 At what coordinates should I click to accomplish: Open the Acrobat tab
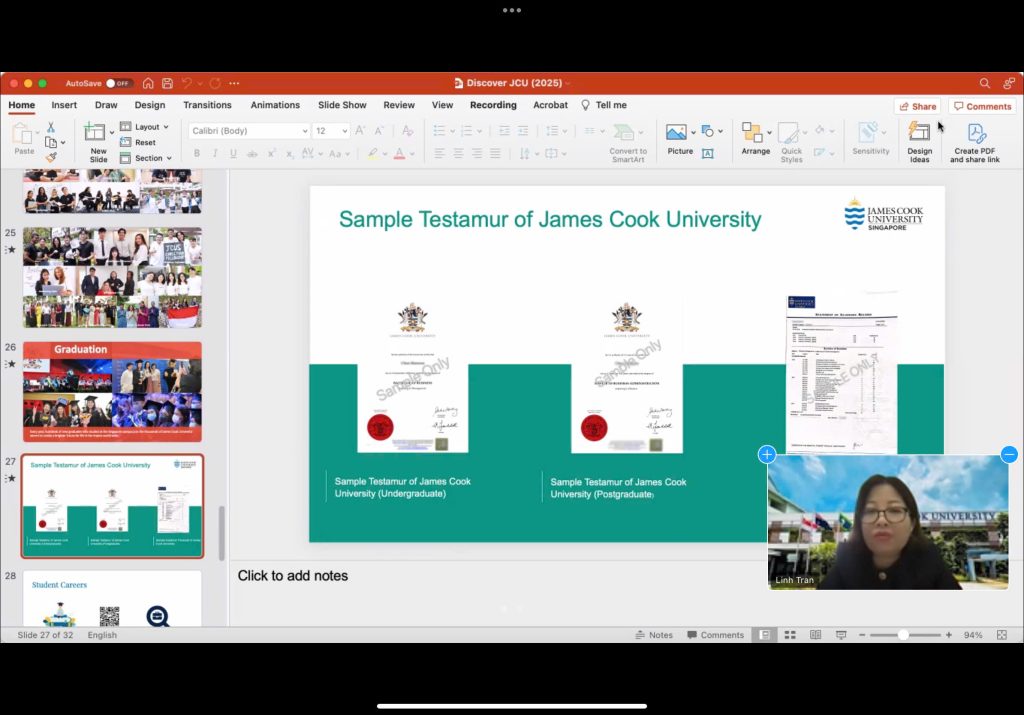[551, 105]
